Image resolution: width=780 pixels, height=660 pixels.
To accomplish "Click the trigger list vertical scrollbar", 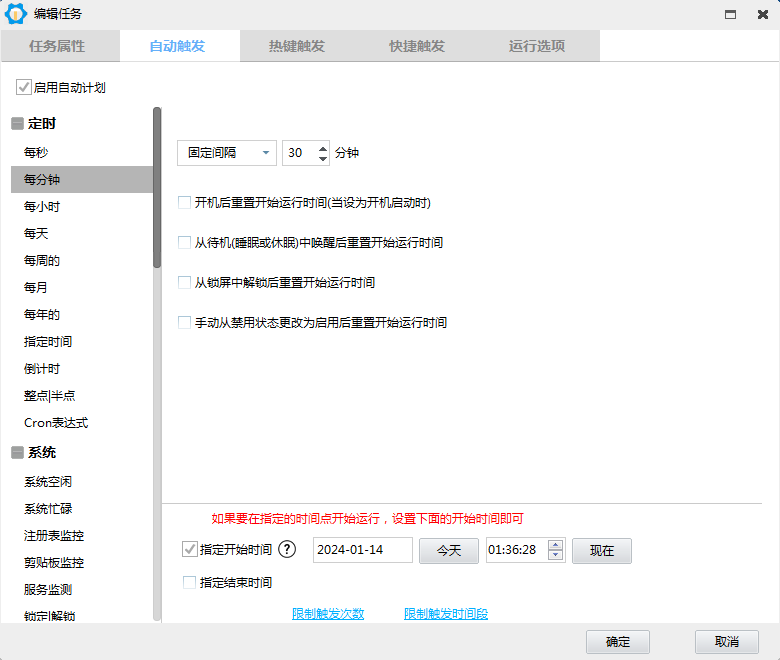I will pos(157,400).
